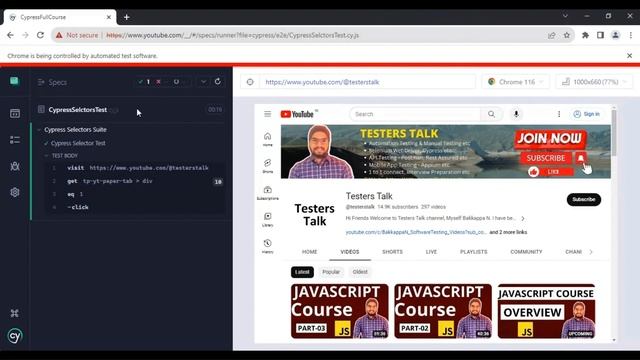Switch to channel SHORTS tab
This screenshot has height=360, width=640.
click(x=392, y=252)
